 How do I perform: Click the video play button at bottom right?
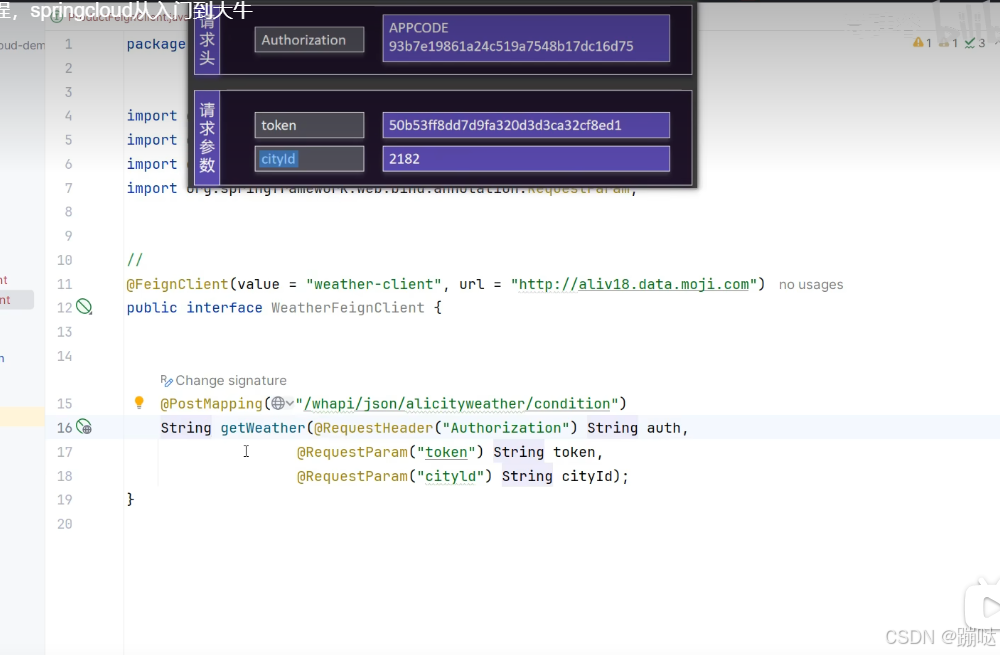(x=985, y=607)
